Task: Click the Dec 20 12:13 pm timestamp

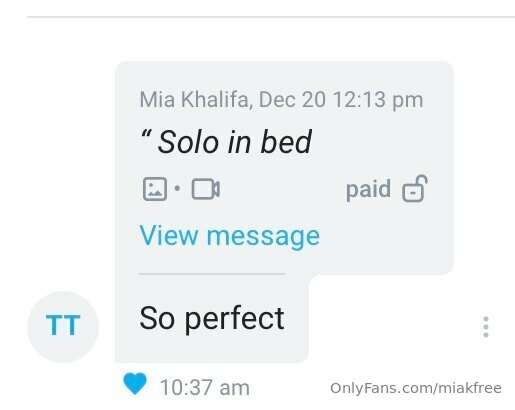Action: 341,100
